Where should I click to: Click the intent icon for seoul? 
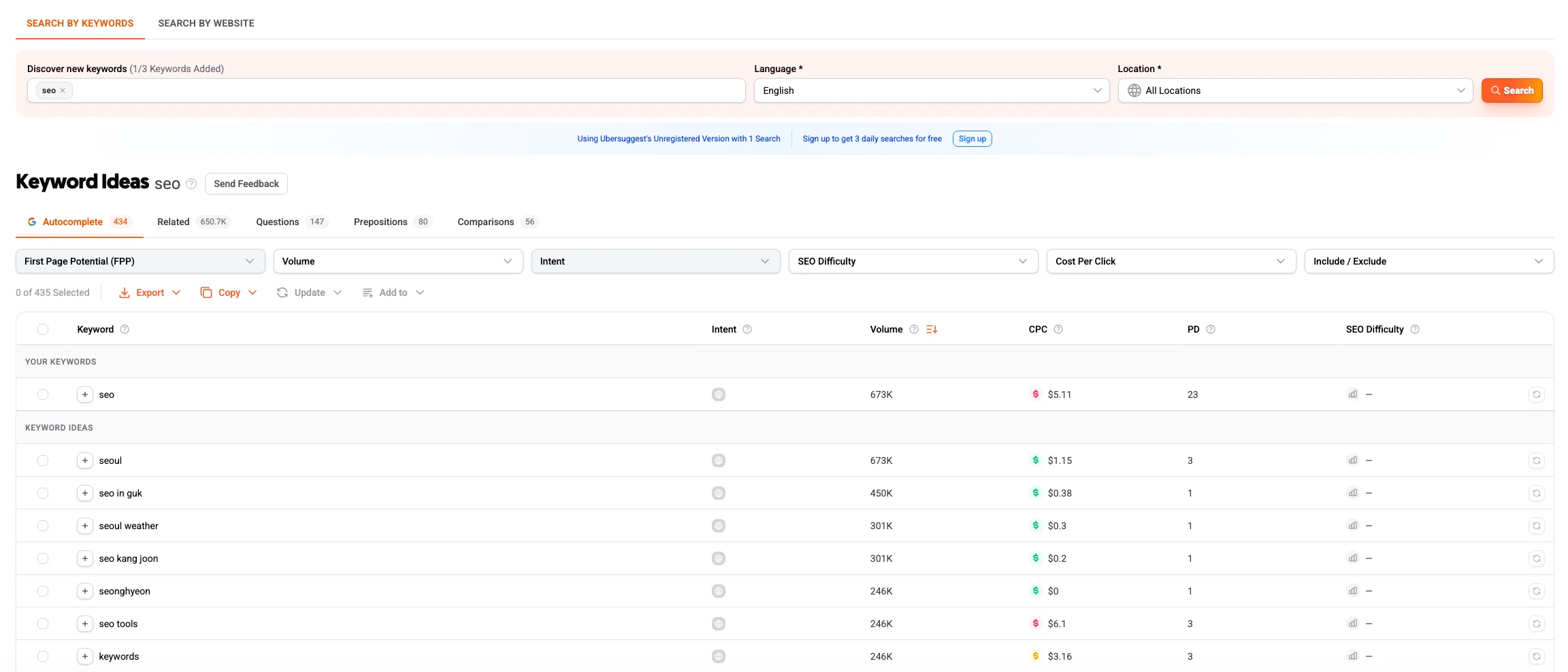(719, 460)
